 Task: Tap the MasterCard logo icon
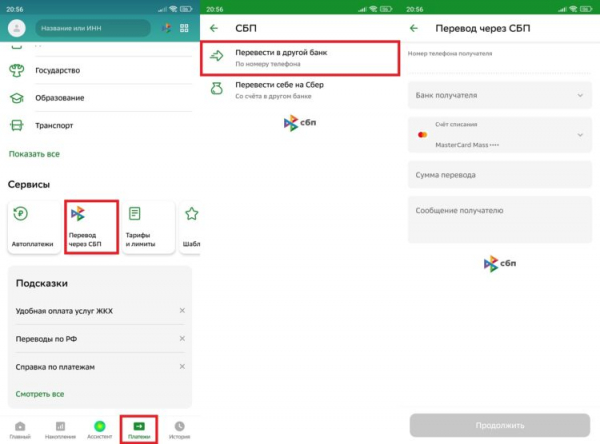[422, 135]
